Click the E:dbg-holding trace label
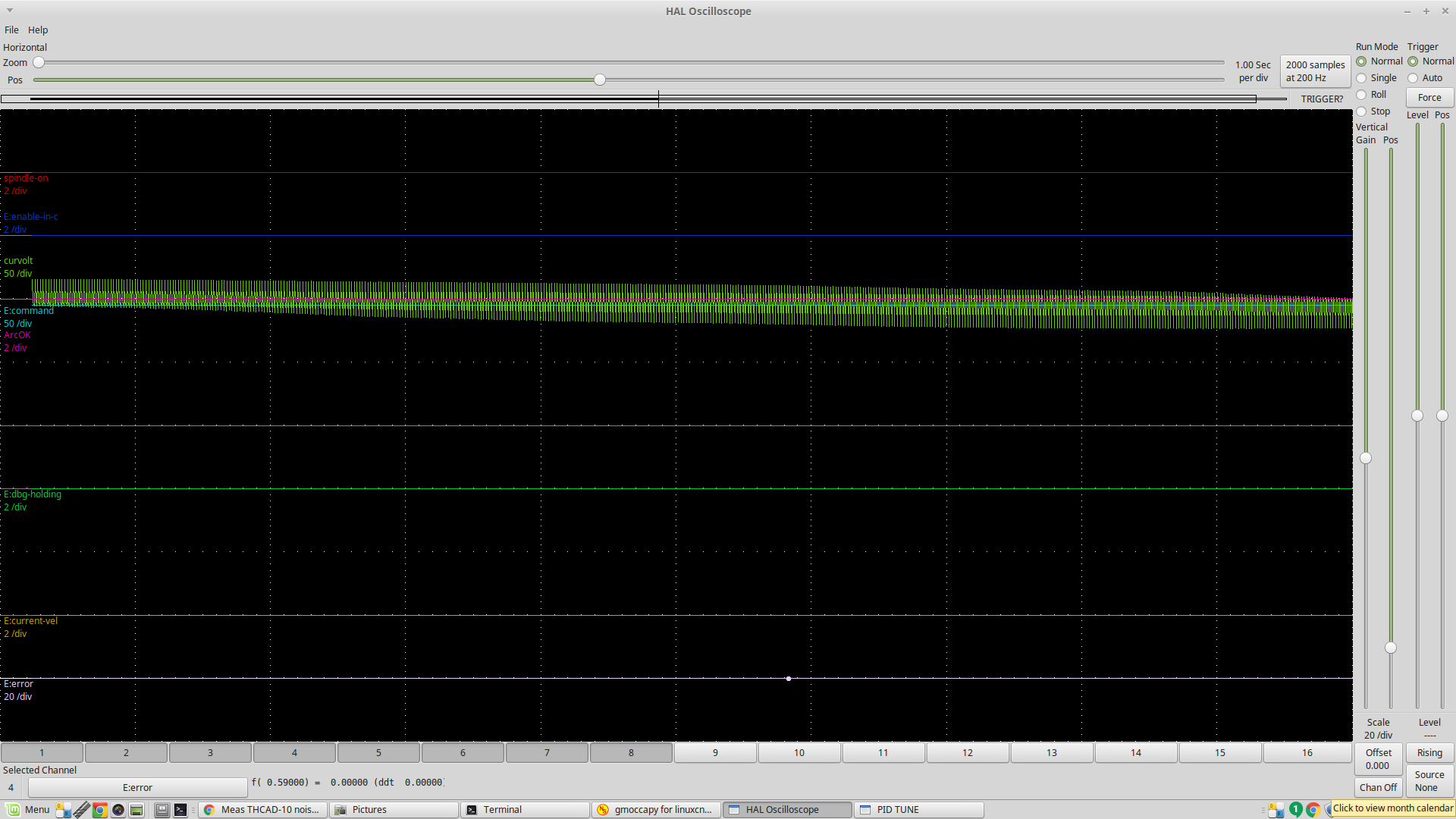Screen dimensions: 1456x819 33,494
